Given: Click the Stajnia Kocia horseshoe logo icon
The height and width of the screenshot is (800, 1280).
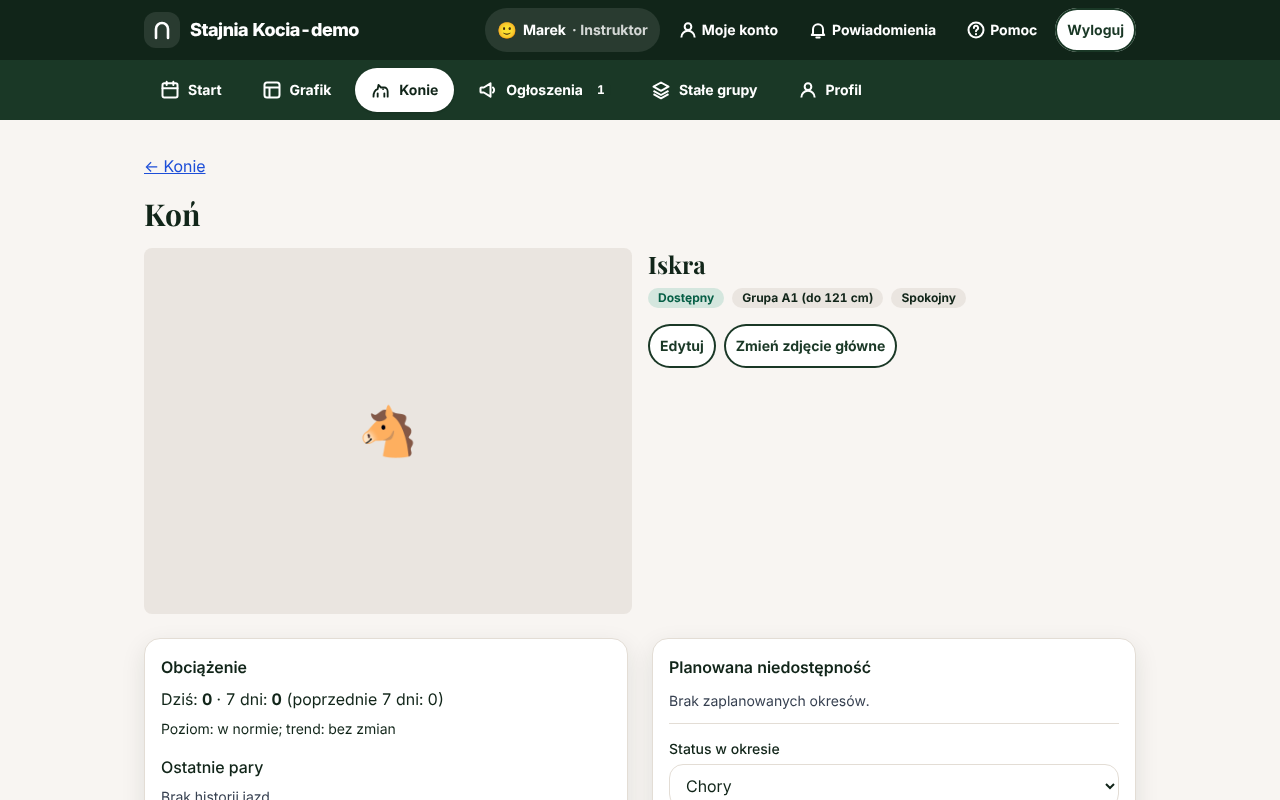Looking at the screenshot, I should coord(162,30).
